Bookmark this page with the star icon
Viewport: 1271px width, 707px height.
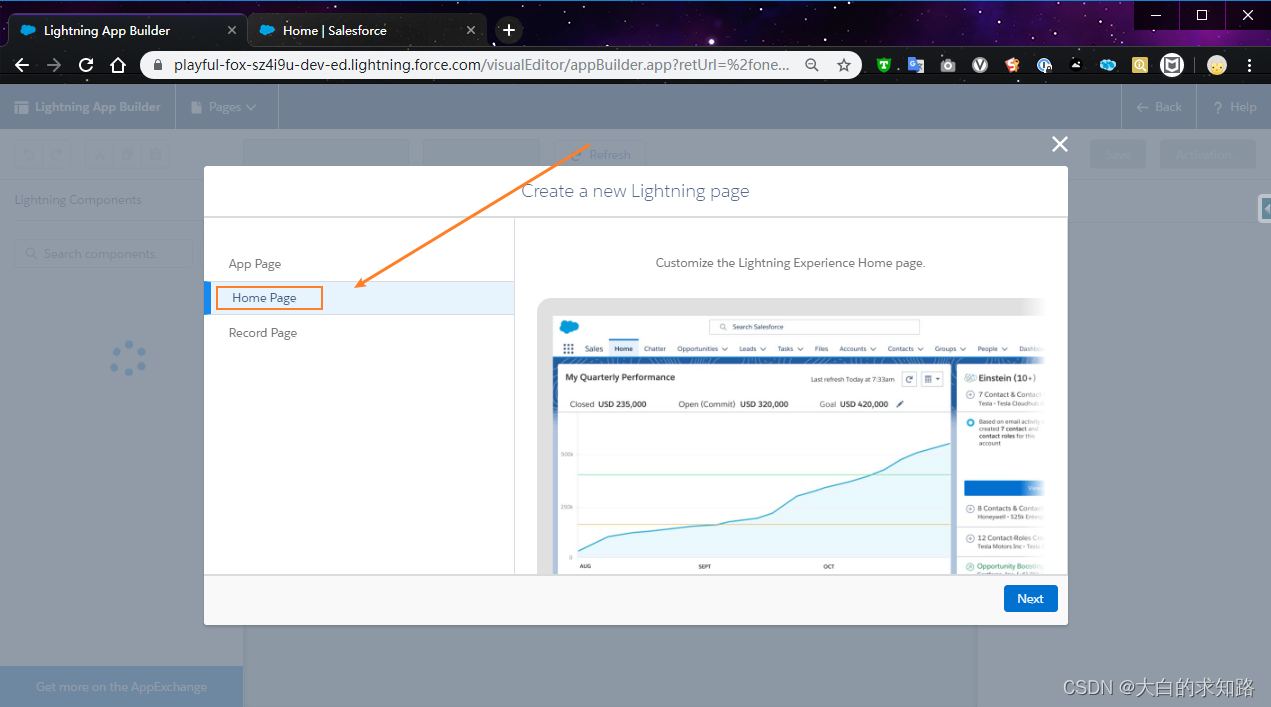point(844,65)
